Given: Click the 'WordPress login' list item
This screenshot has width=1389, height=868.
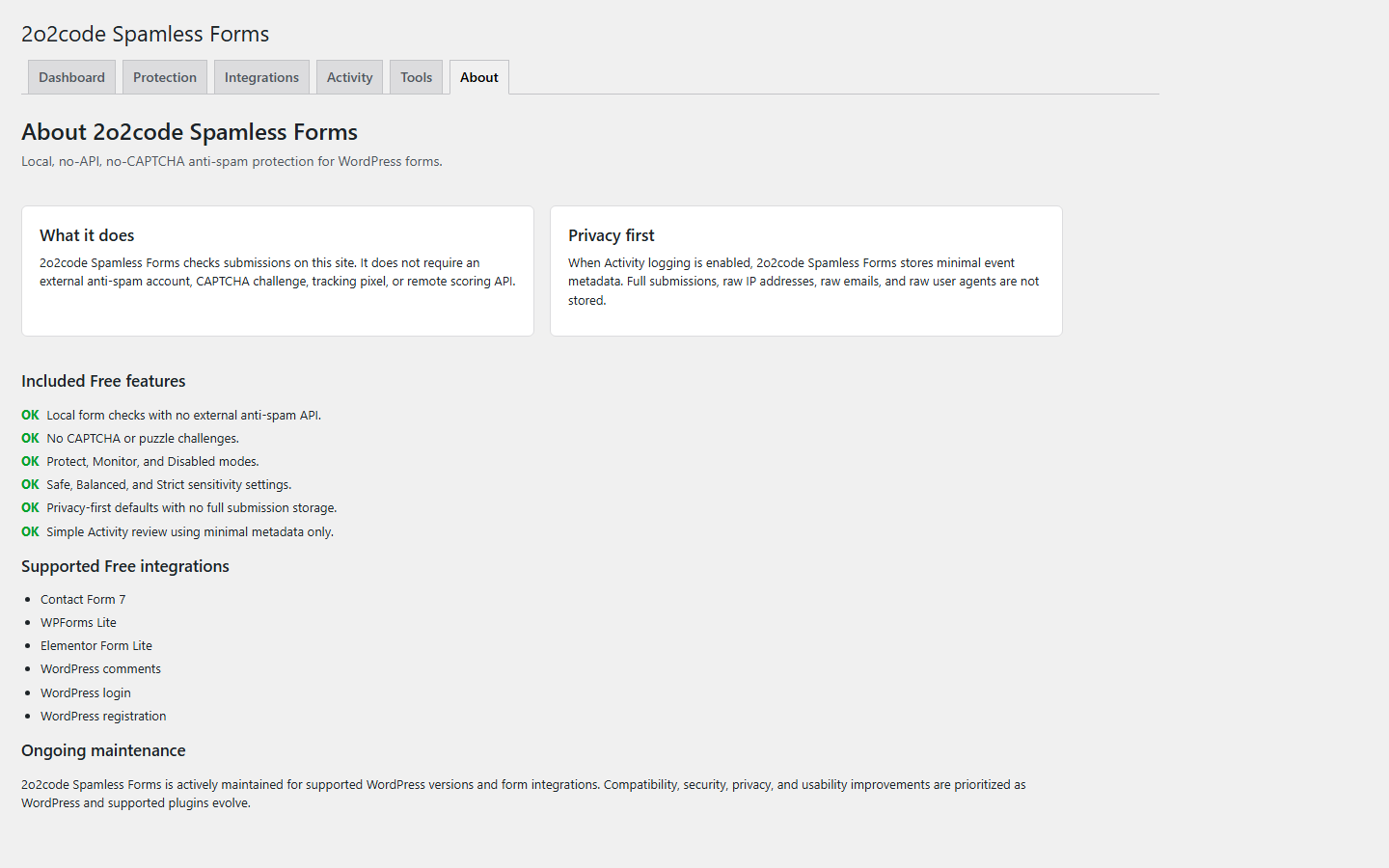Looking at the screenshot, I should (x=86, y=693).
